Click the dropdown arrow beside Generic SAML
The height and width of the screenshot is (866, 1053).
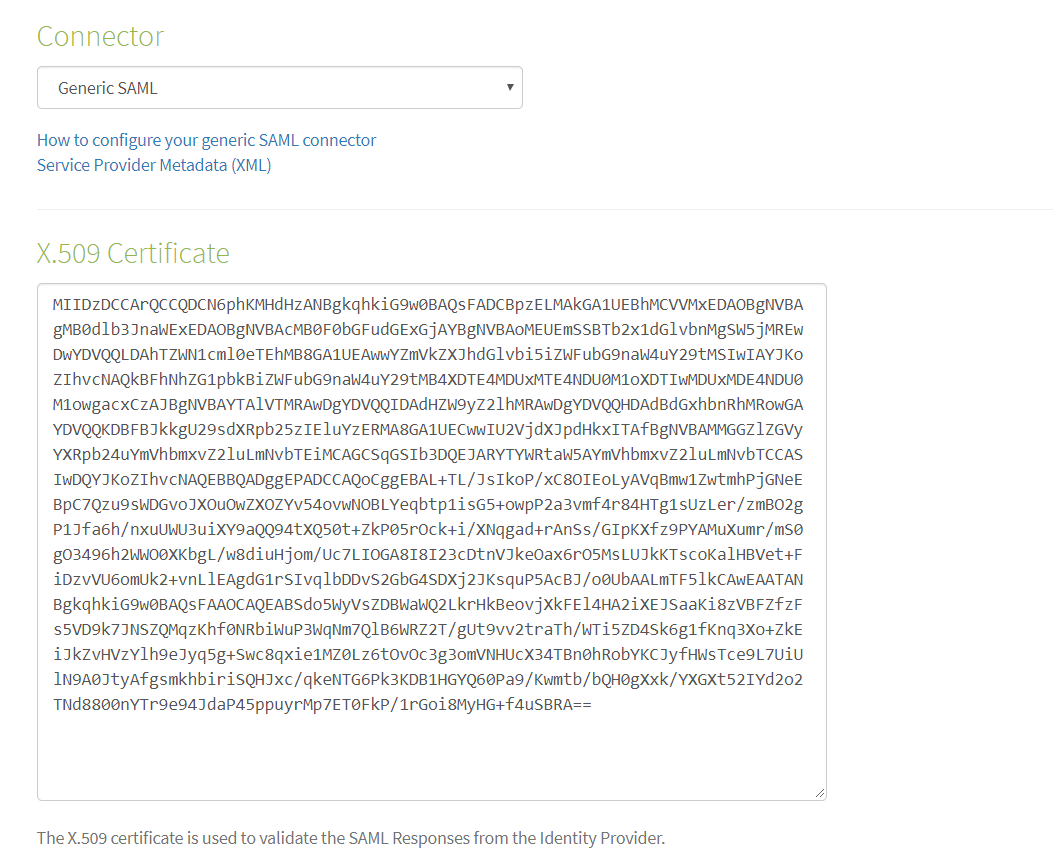point(510,87)
